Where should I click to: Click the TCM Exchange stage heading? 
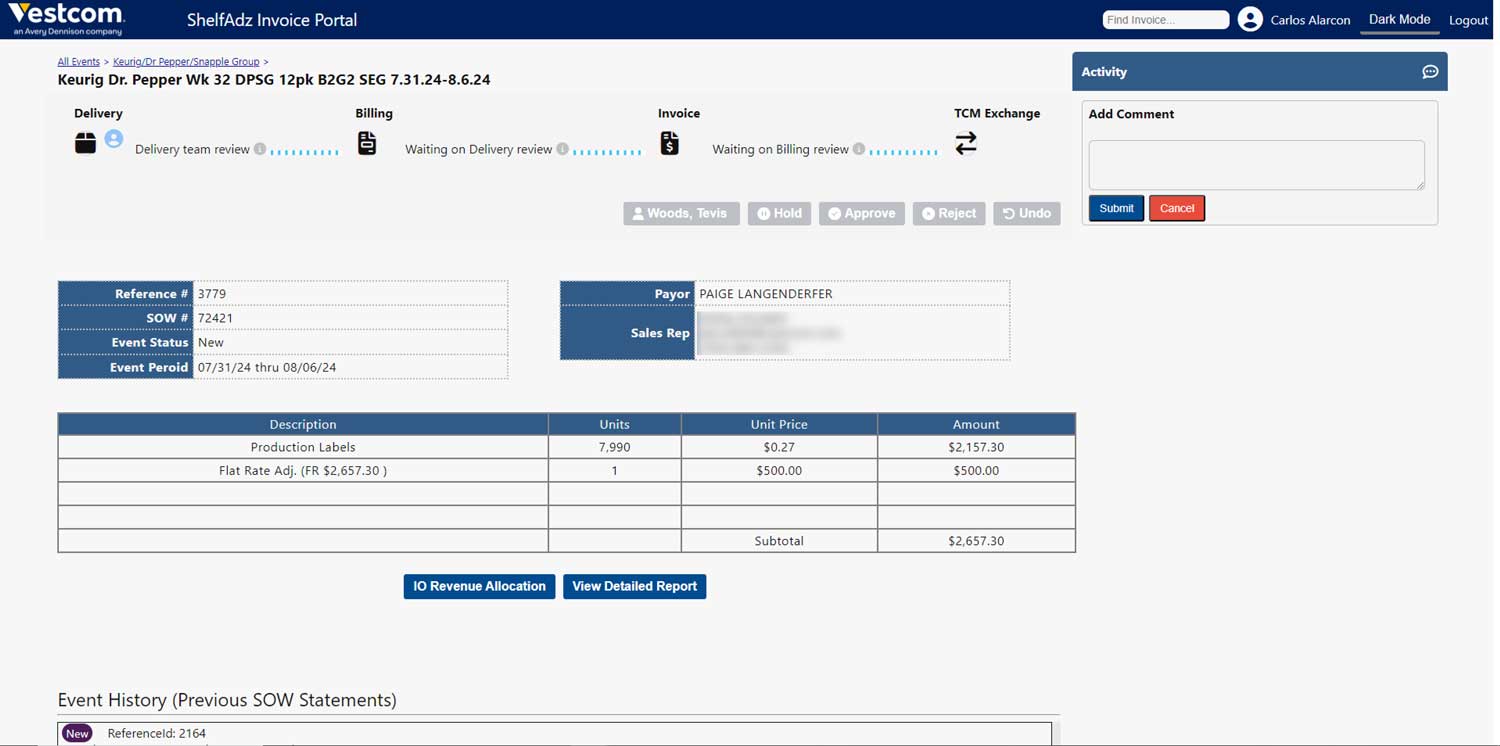point(997,113)
